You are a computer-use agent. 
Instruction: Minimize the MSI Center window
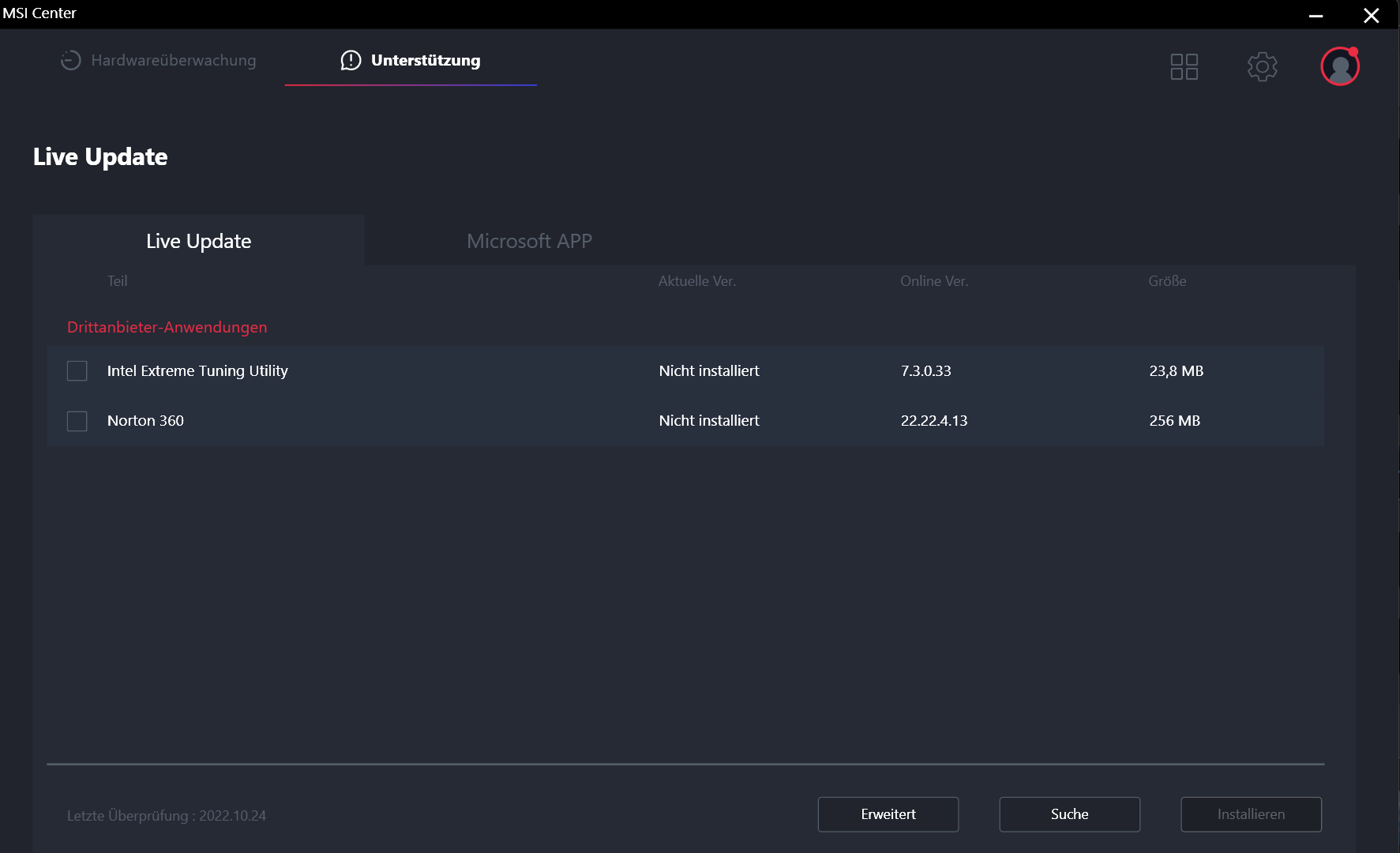1316,16
